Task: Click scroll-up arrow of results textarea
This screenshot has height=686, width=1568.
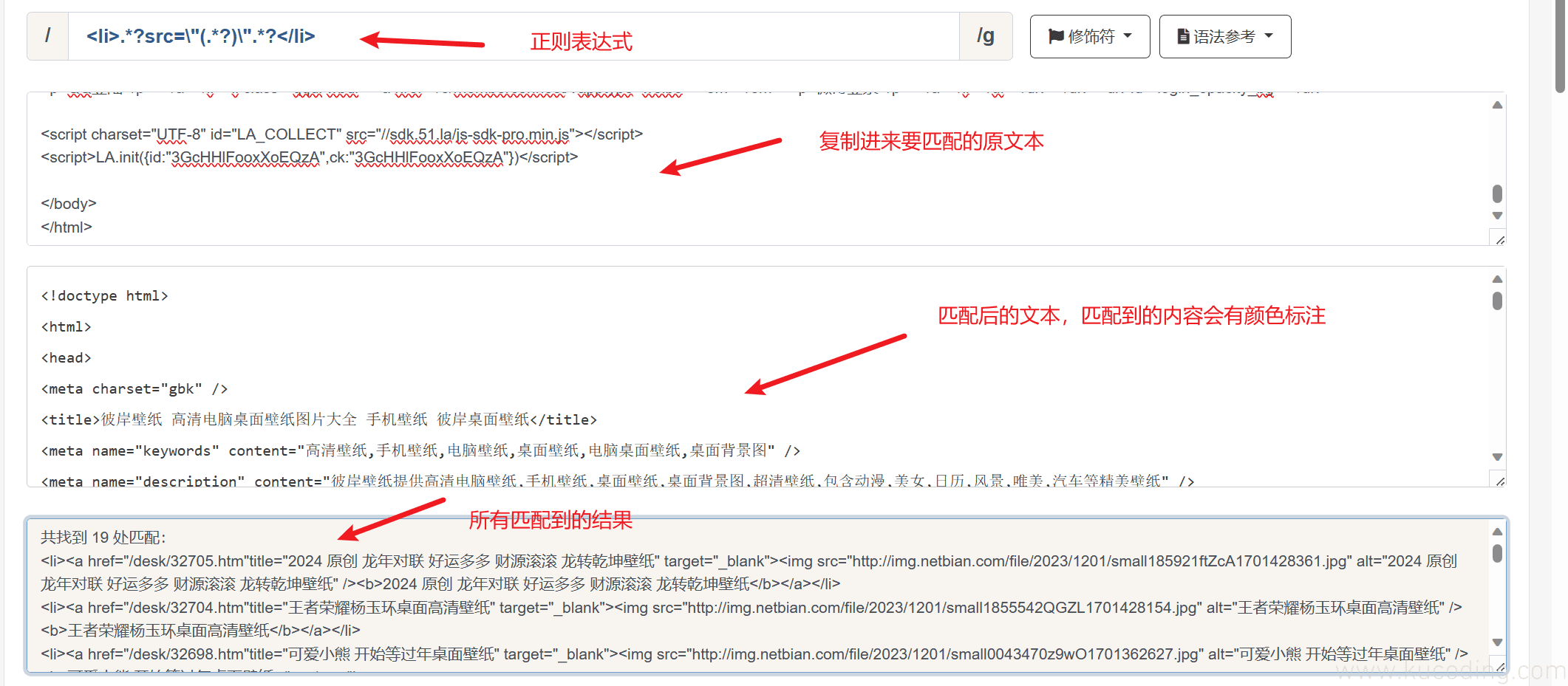Action: click(x=1497, y=532)
